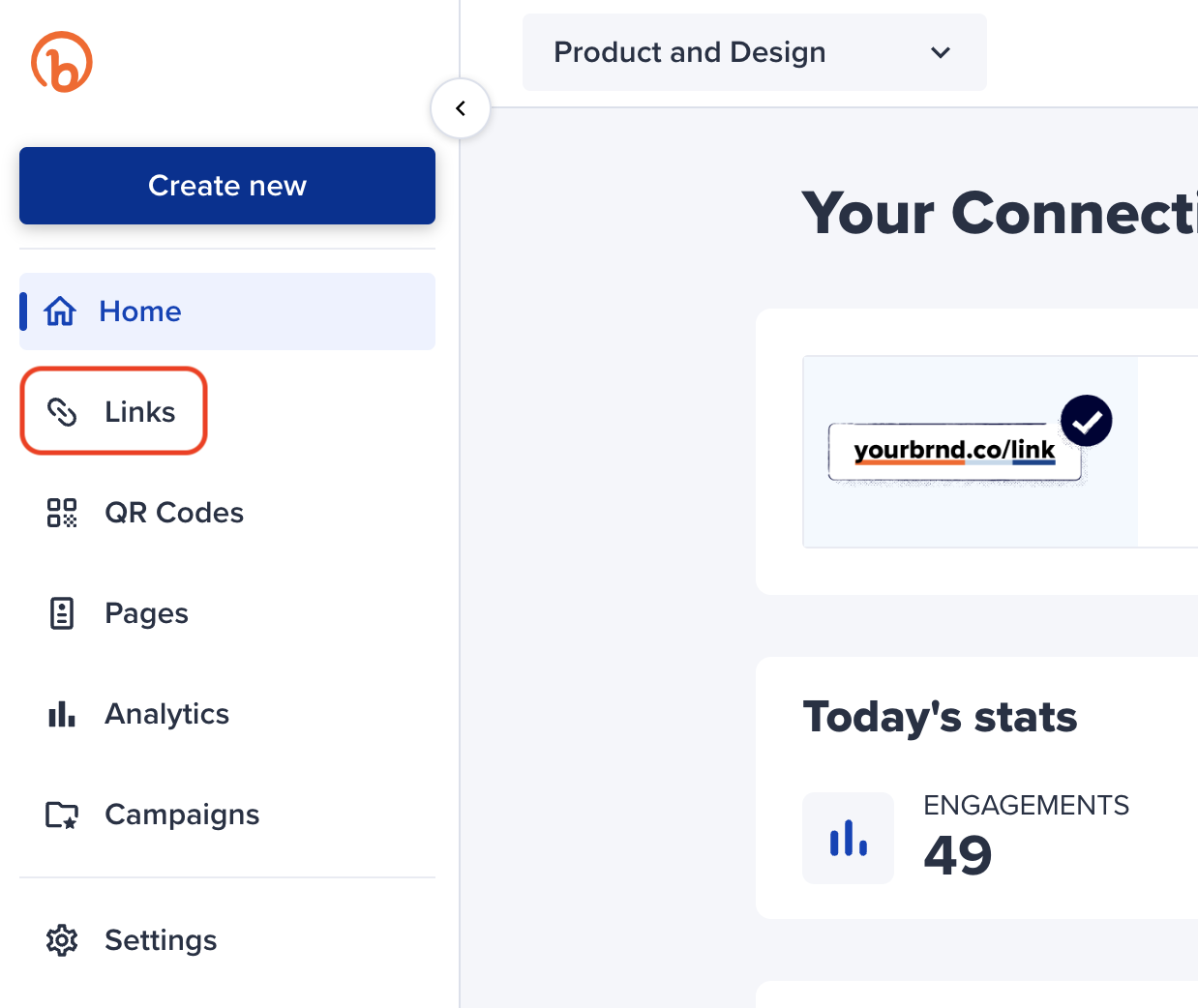Collapse the sidebar with the chevron
The width and height of the screenshot is (1198, 1008).
pos(460,107)
